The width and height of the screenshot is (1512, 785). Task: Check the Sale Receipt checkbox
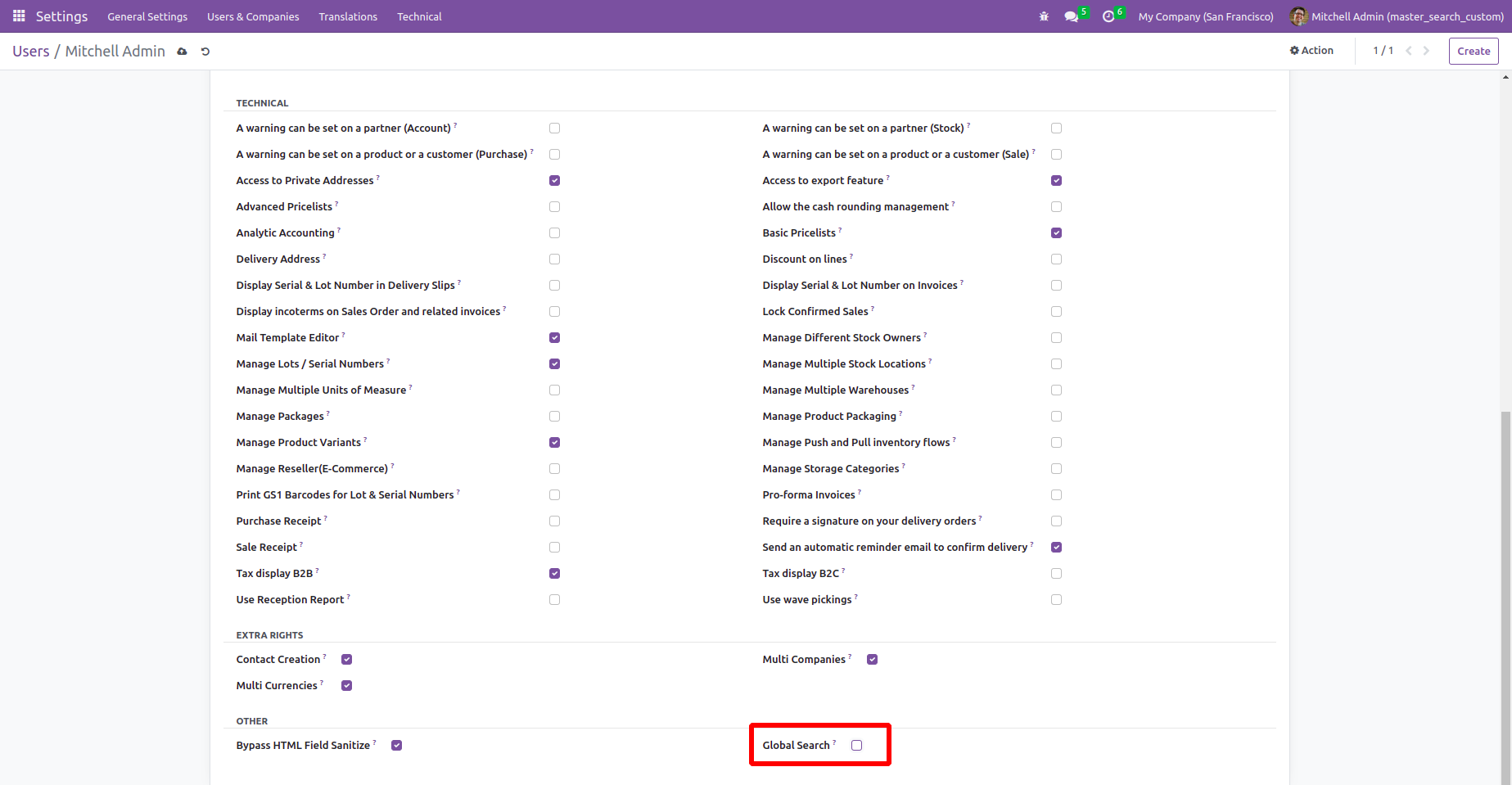554,547
